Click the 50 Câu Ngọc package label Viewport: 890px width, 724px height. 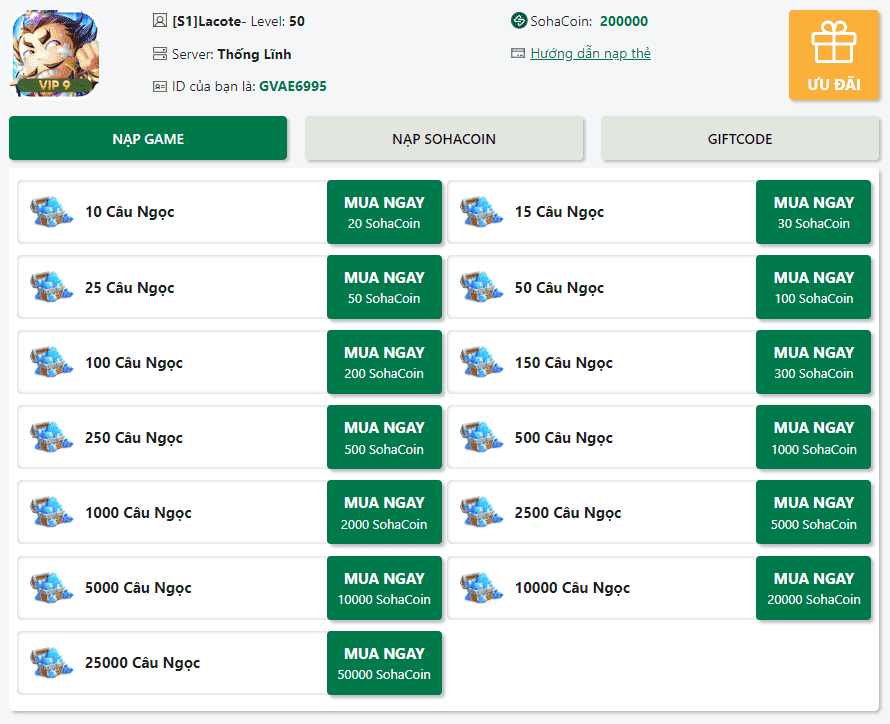click(x=559, y=288)
